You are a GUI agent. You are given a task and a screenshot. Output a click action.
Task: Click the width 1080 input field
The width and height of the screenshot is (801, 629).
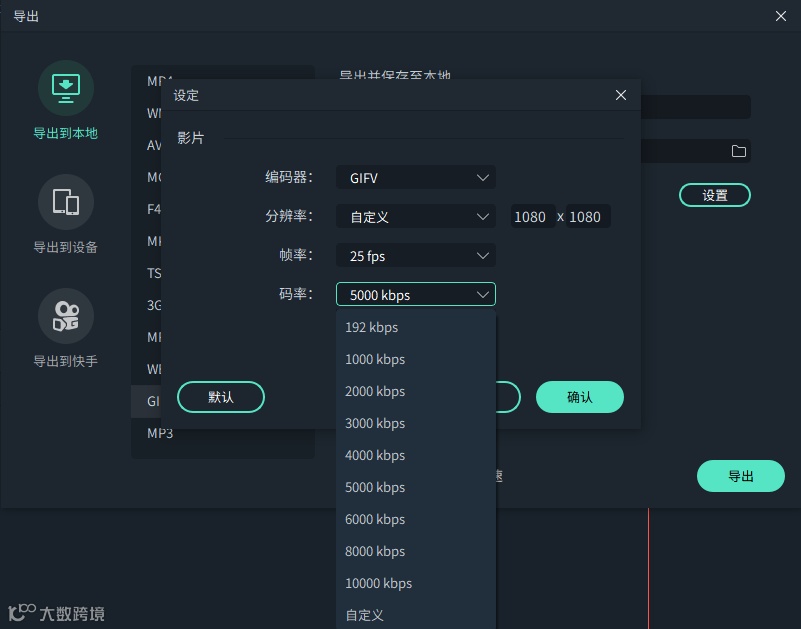[532, 216]
